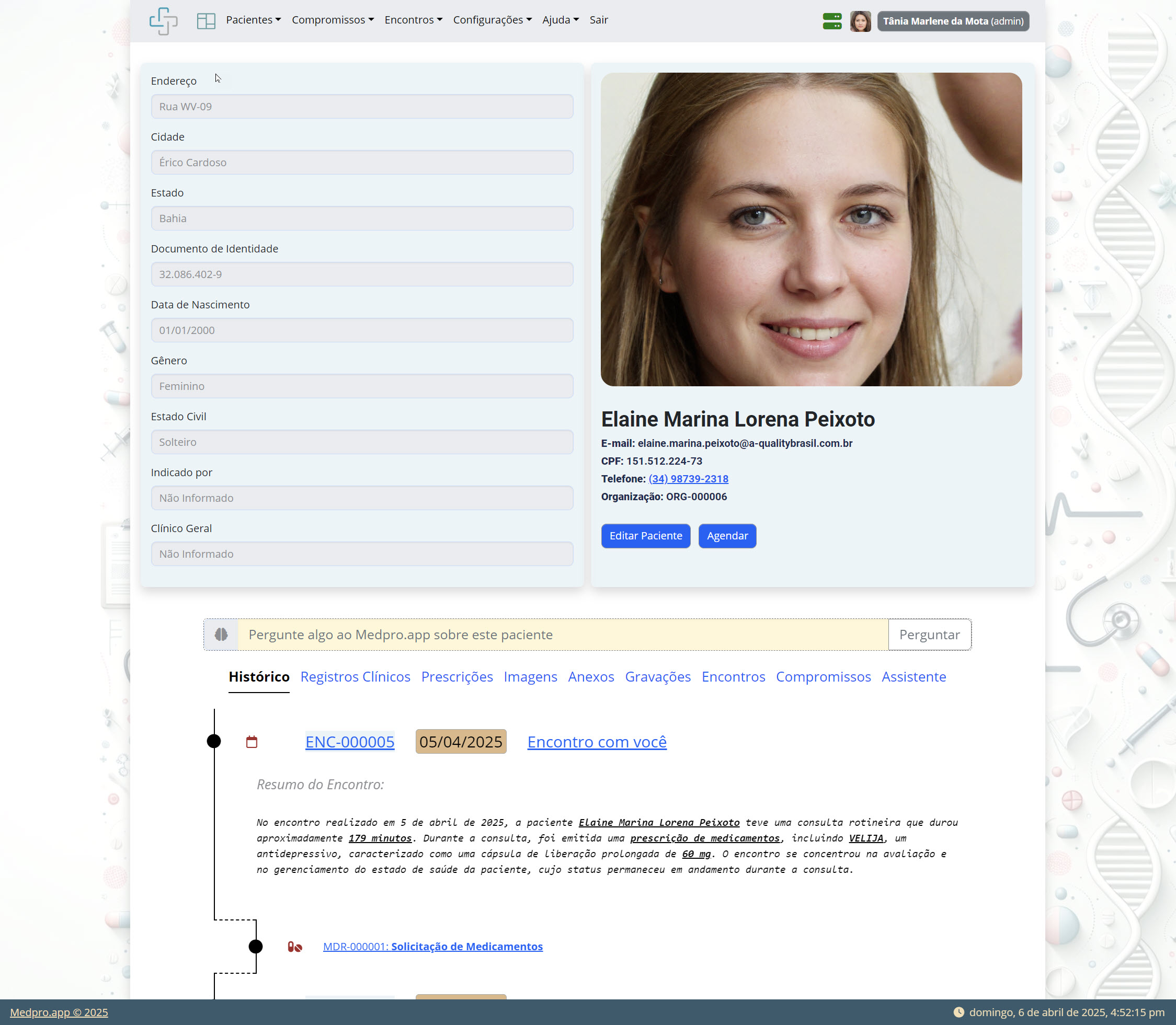Click the Resumo do Encontro heading
The width and height of the screenshot is (1176, 1025).
click(321, 784)
